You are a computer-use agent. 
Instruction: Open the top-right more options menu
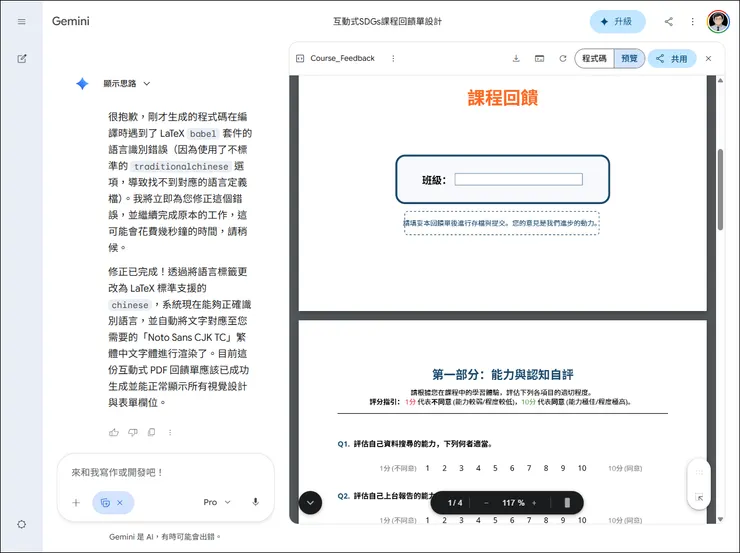tap(692, 22)
